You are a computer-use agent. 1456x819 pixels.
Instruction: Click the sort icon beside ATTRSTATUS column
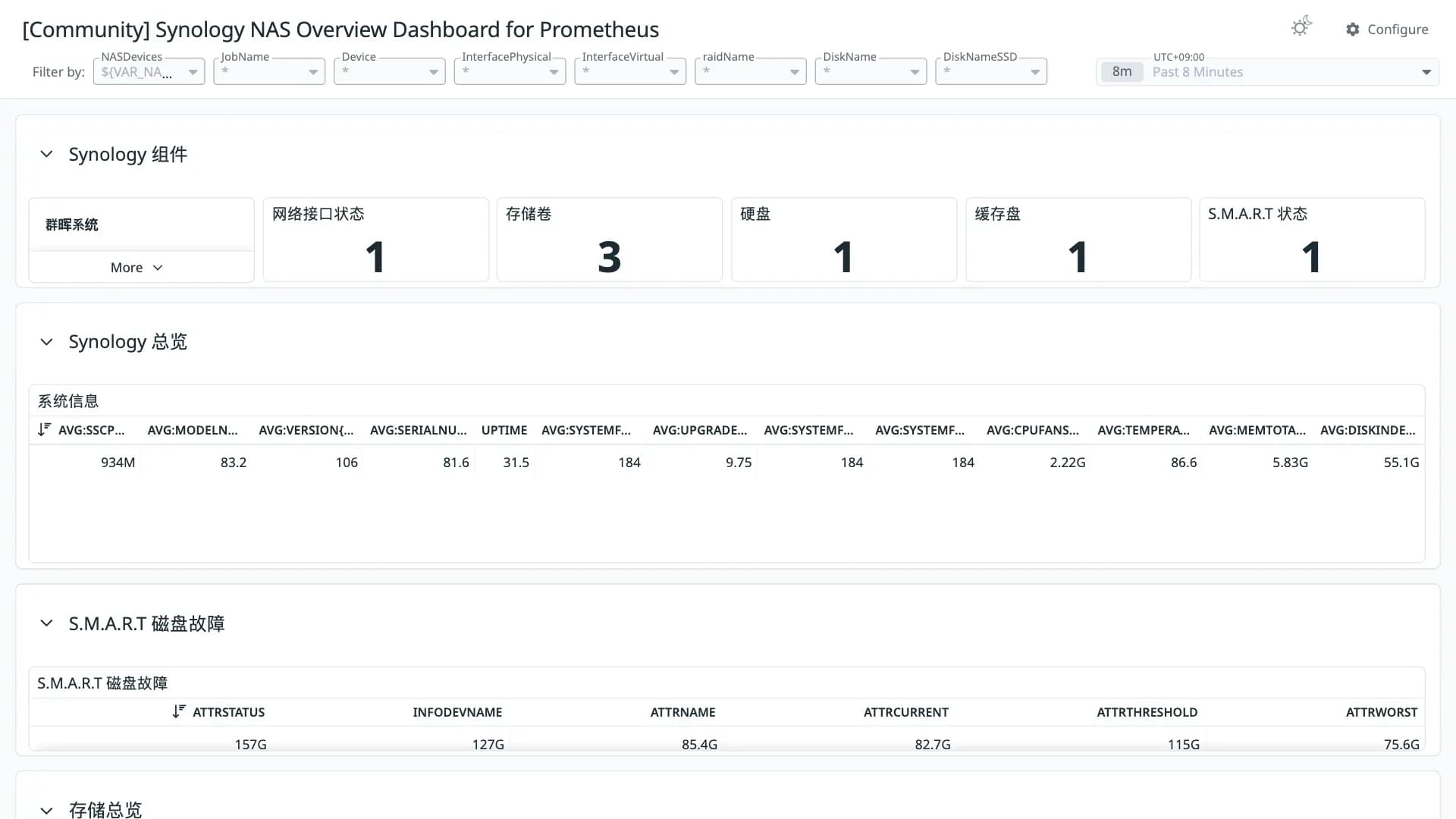pyautogui.click(x=178, y=711)
